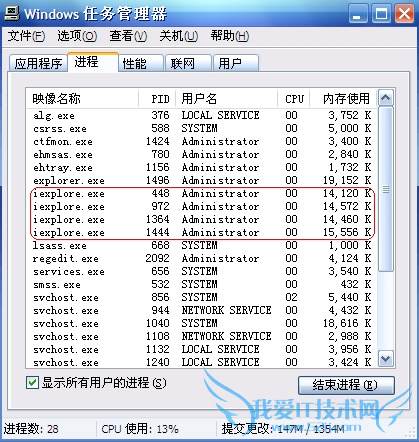Select the csrss.exe process row
Viewport: 419px width, 442px height.
(202, 128)
